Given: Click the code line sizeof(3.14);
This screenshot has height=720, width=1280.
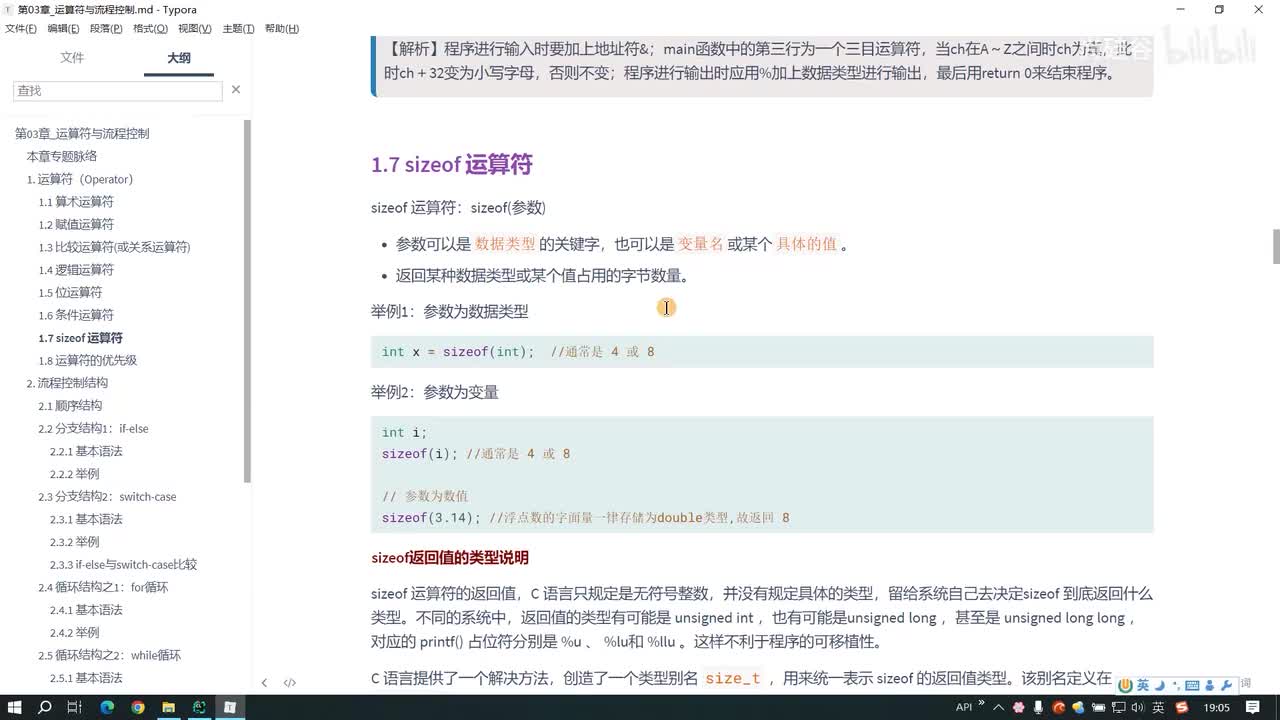Looking at the screenshot, I should click(x=431, y=518).
